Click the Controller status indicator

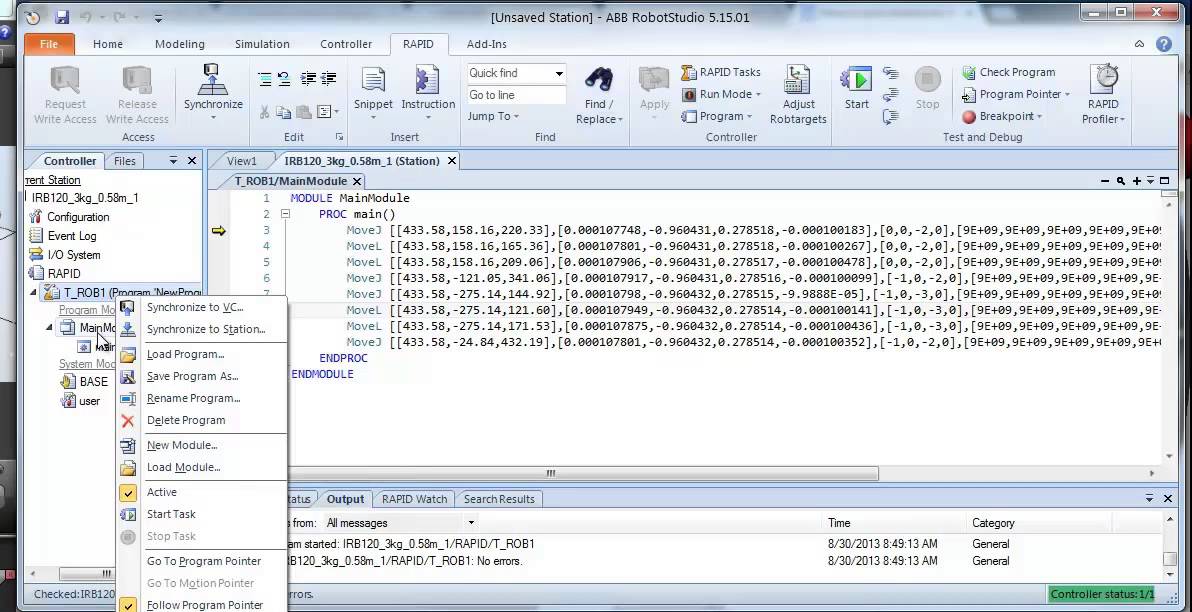(1103, 594)
